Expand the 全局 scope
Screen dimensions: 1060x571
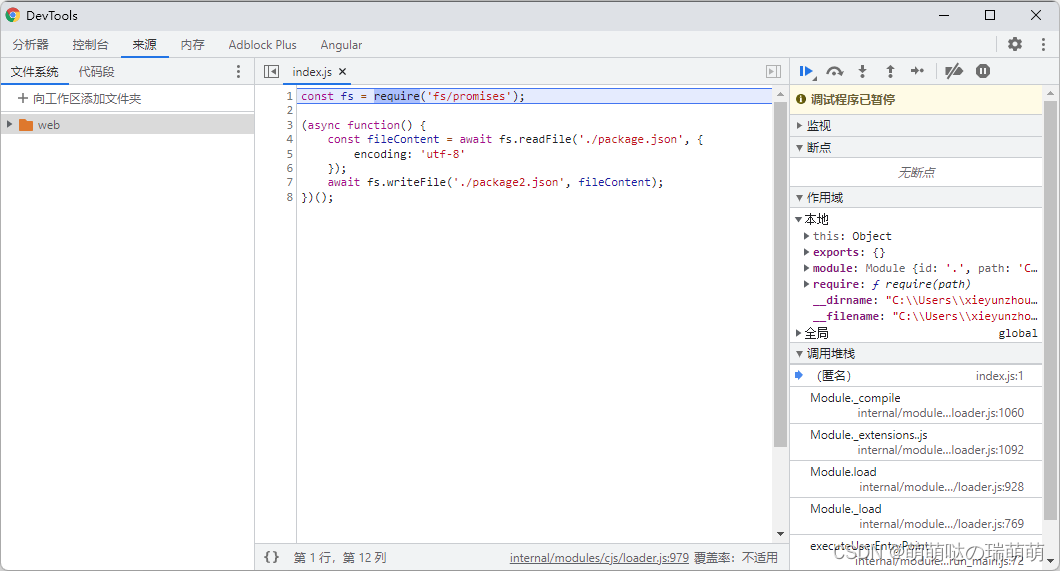point(798,333)
